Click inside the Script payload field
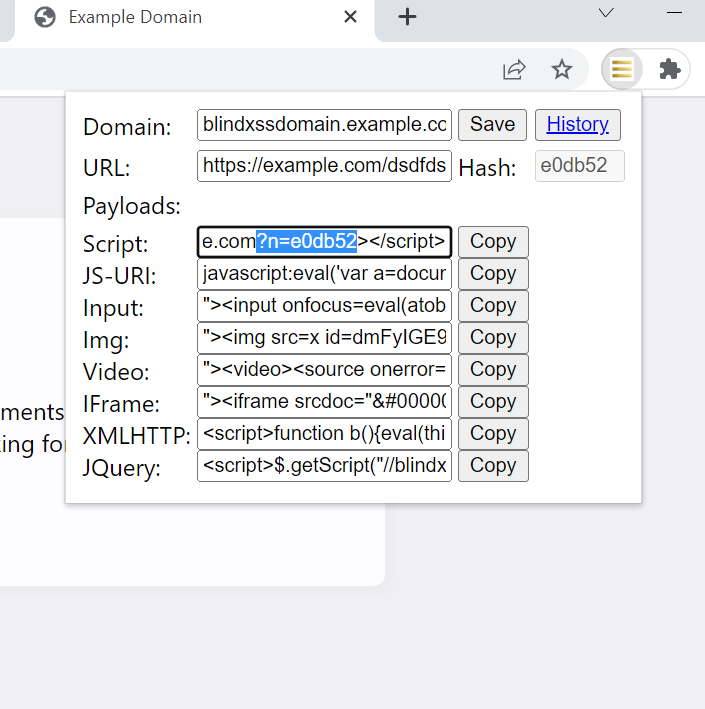This screenshot has height=709, width=705. click(x=324, y=242)
